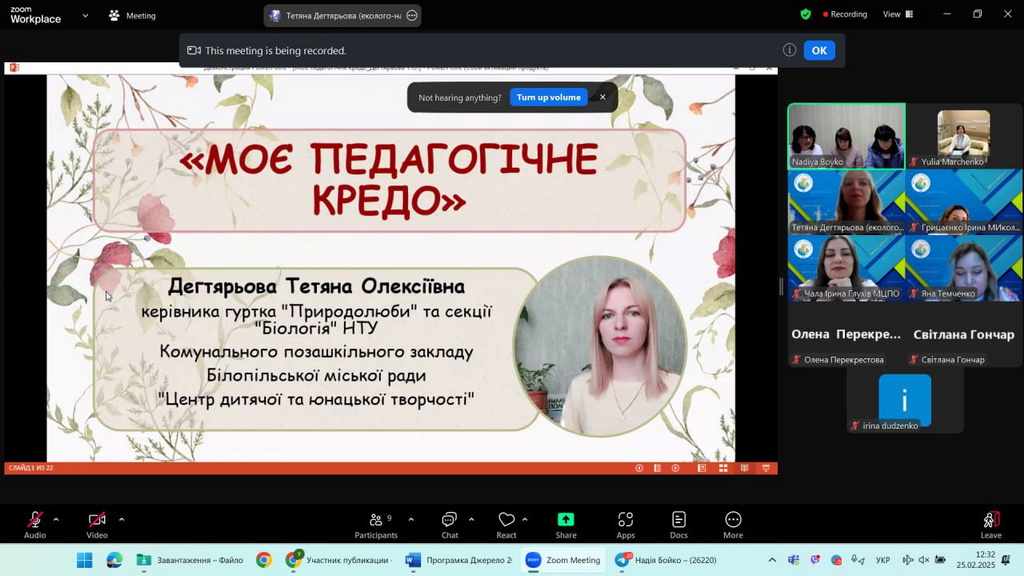1024x576 pixels.
Task: Switch to the Meeting tab
Action: pos(132,16)
